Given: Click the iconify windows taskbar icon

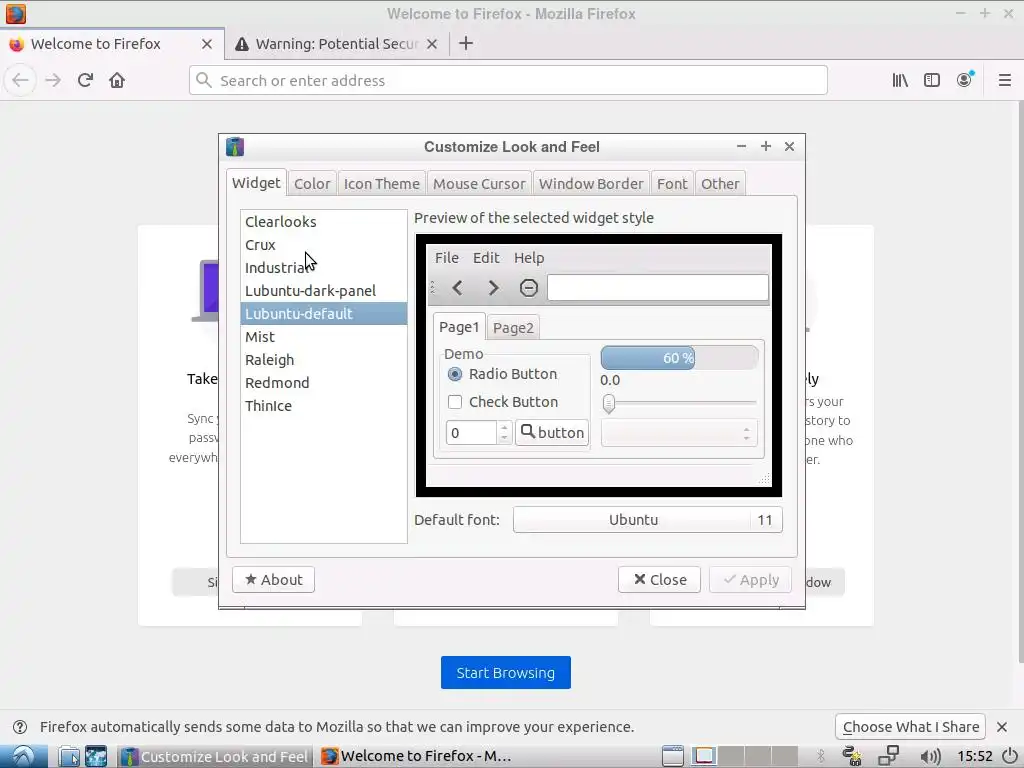Looking at the screenshot, I should [x=673, y=756].
